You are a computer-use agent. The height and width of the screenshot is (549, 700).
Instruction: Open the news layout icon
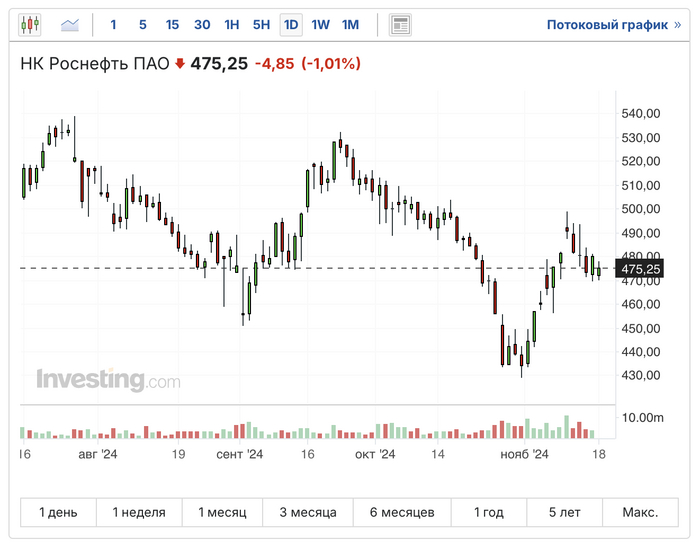400,24
